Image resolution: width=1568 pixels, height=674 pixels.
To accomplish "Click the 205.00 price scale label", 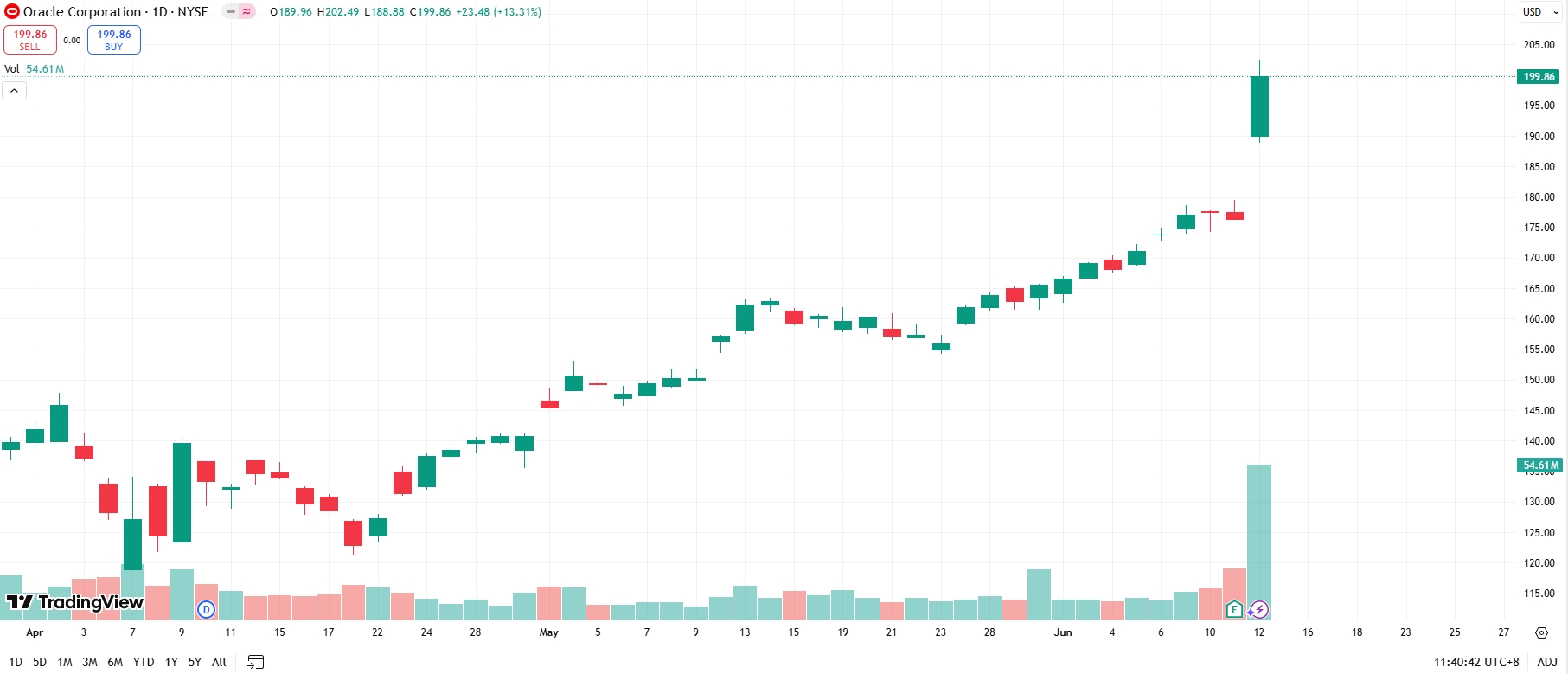I will pos(1539,45).
